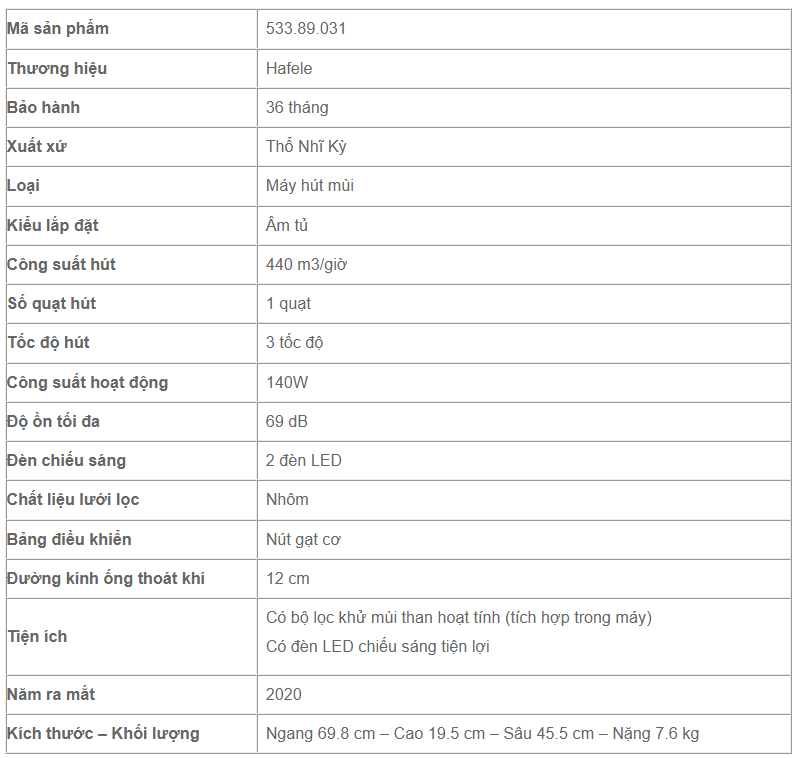
Task: Select the Hafele brand value
Action: [x=289, y=68]
